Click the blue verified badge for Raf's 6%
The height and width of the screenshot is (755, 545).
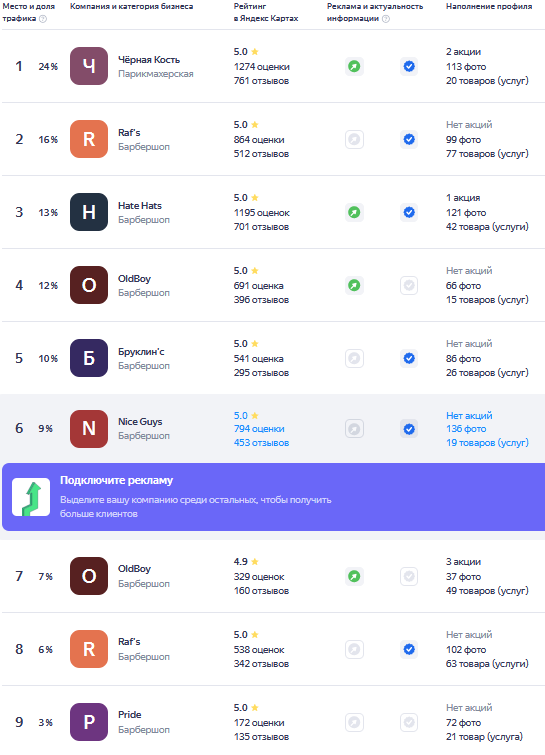pos(409,650)
